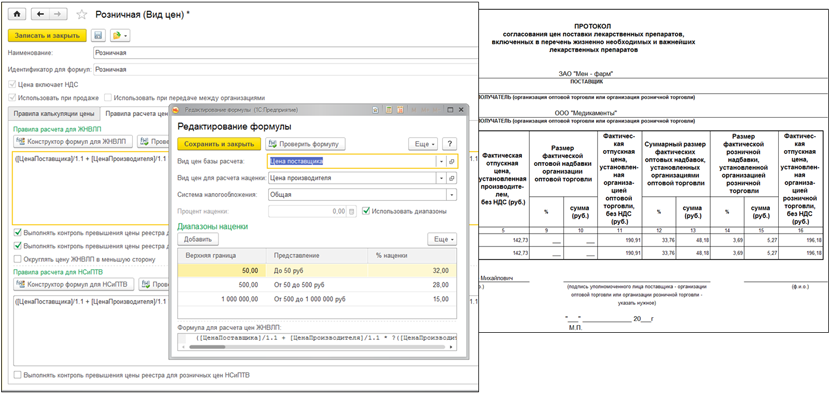Edit the Наименование field

pos(285,53)
